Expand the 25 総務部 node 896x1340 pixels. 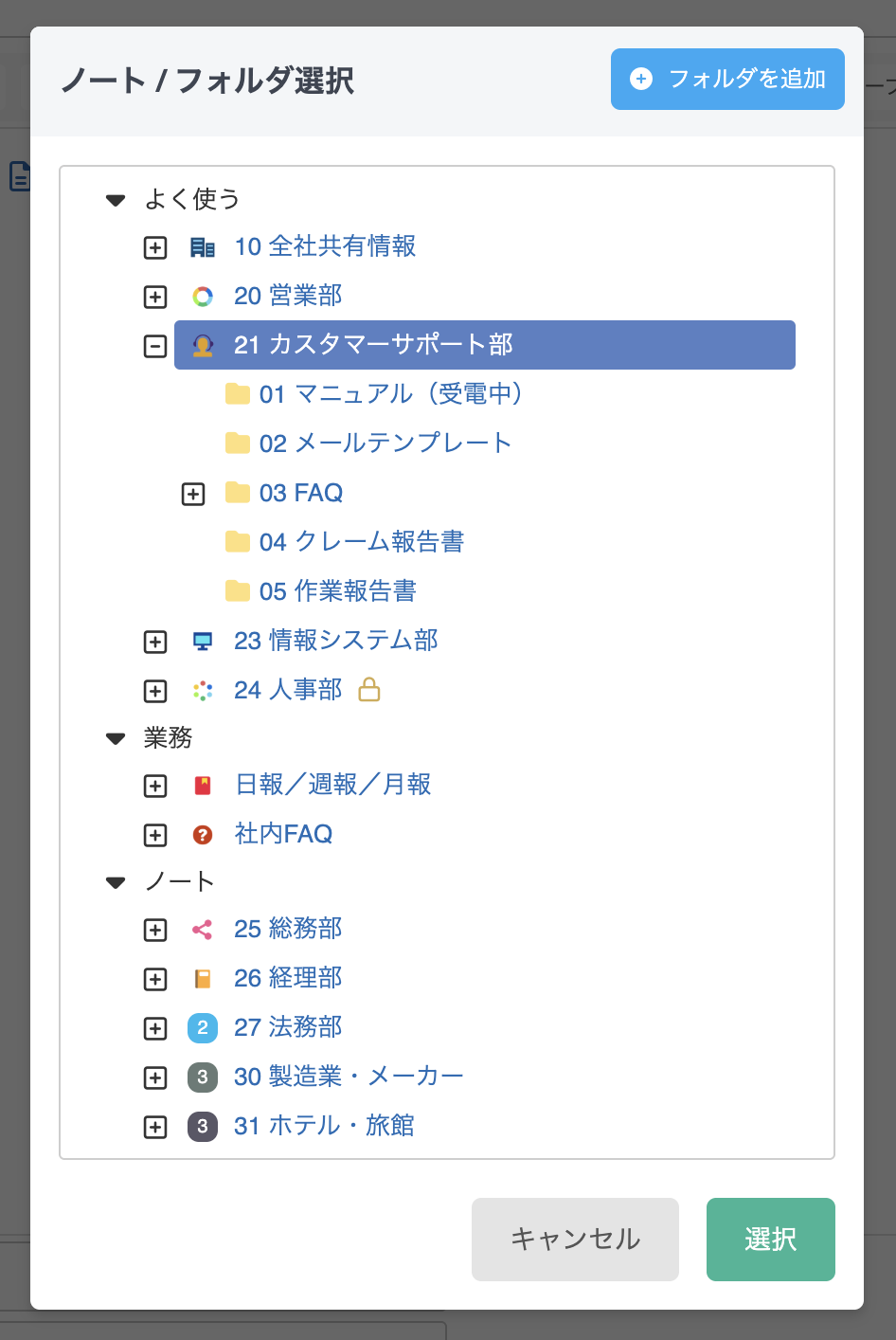155,930
